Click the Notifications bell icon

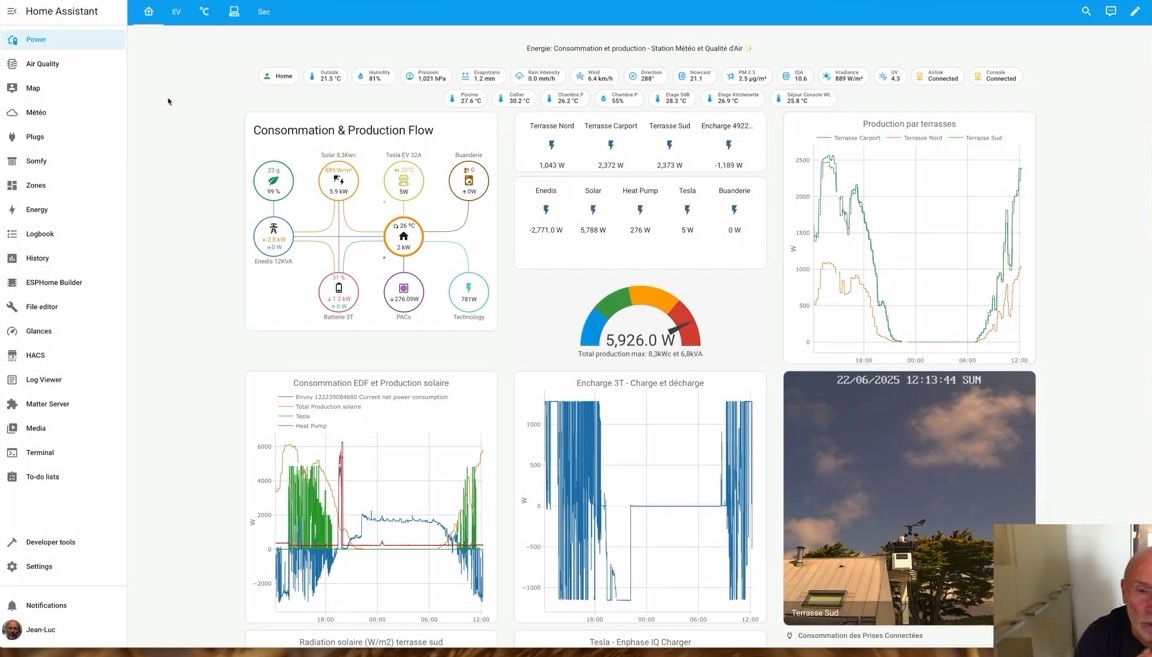click(x=12, y=606)
